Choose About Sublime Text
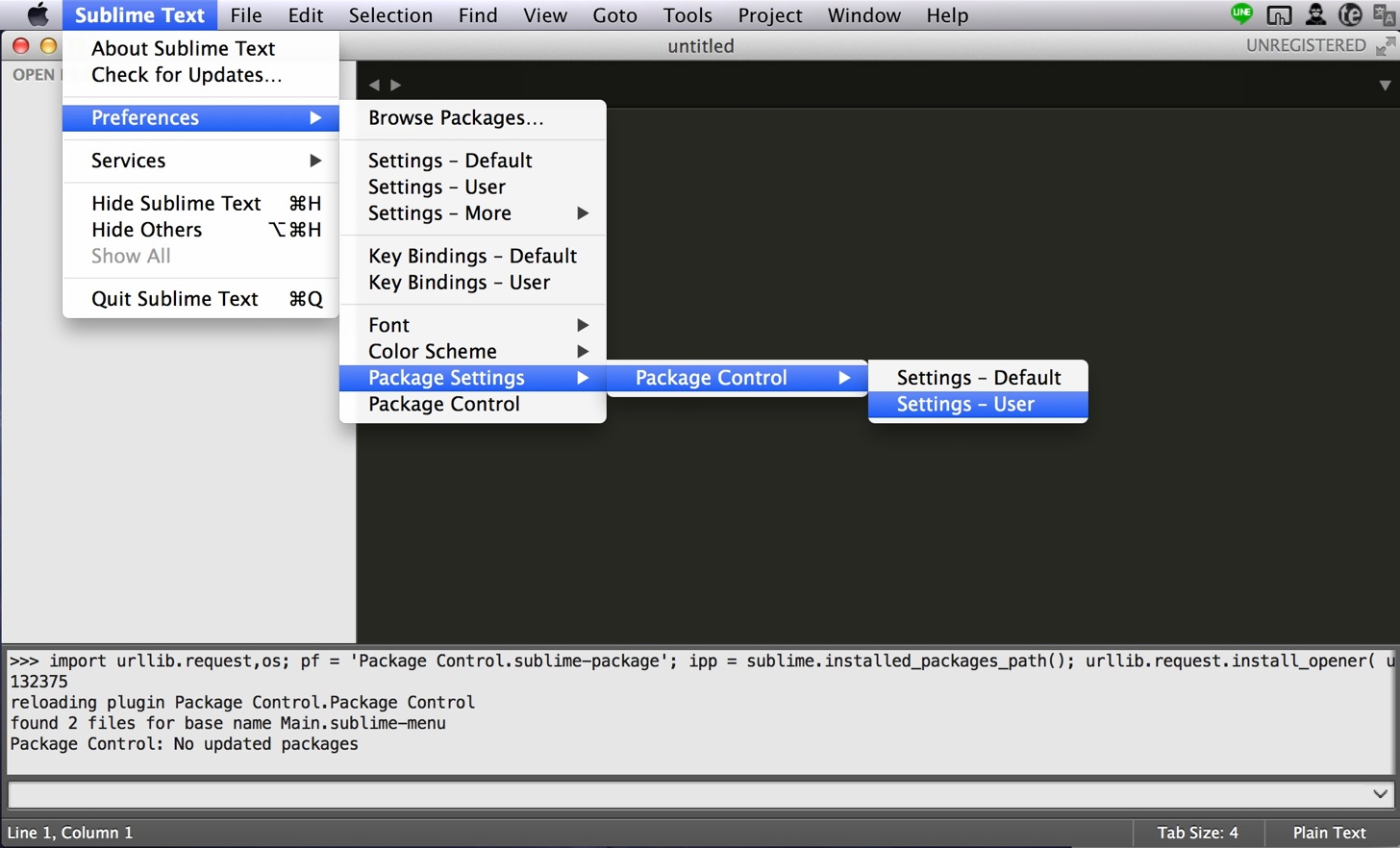 tap(201, 48)
